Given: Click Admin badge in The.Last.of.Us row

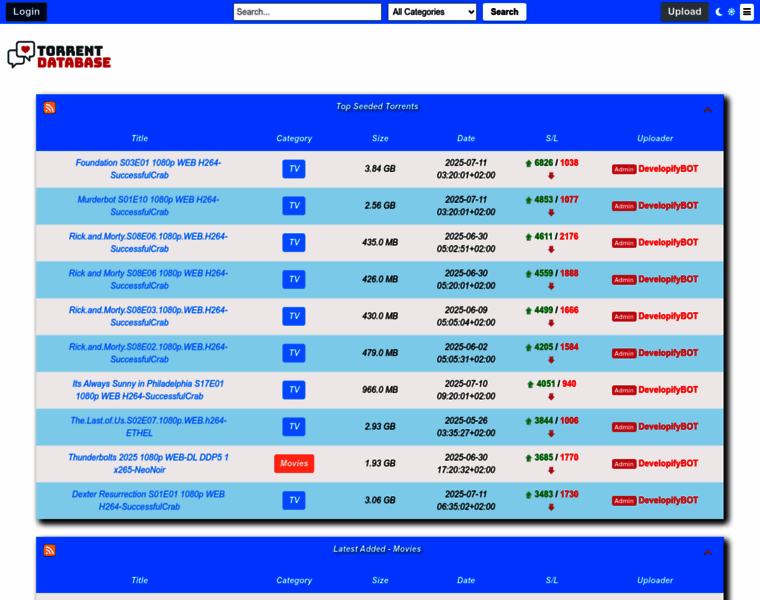Looking at the screenshot, I should 624,427.
